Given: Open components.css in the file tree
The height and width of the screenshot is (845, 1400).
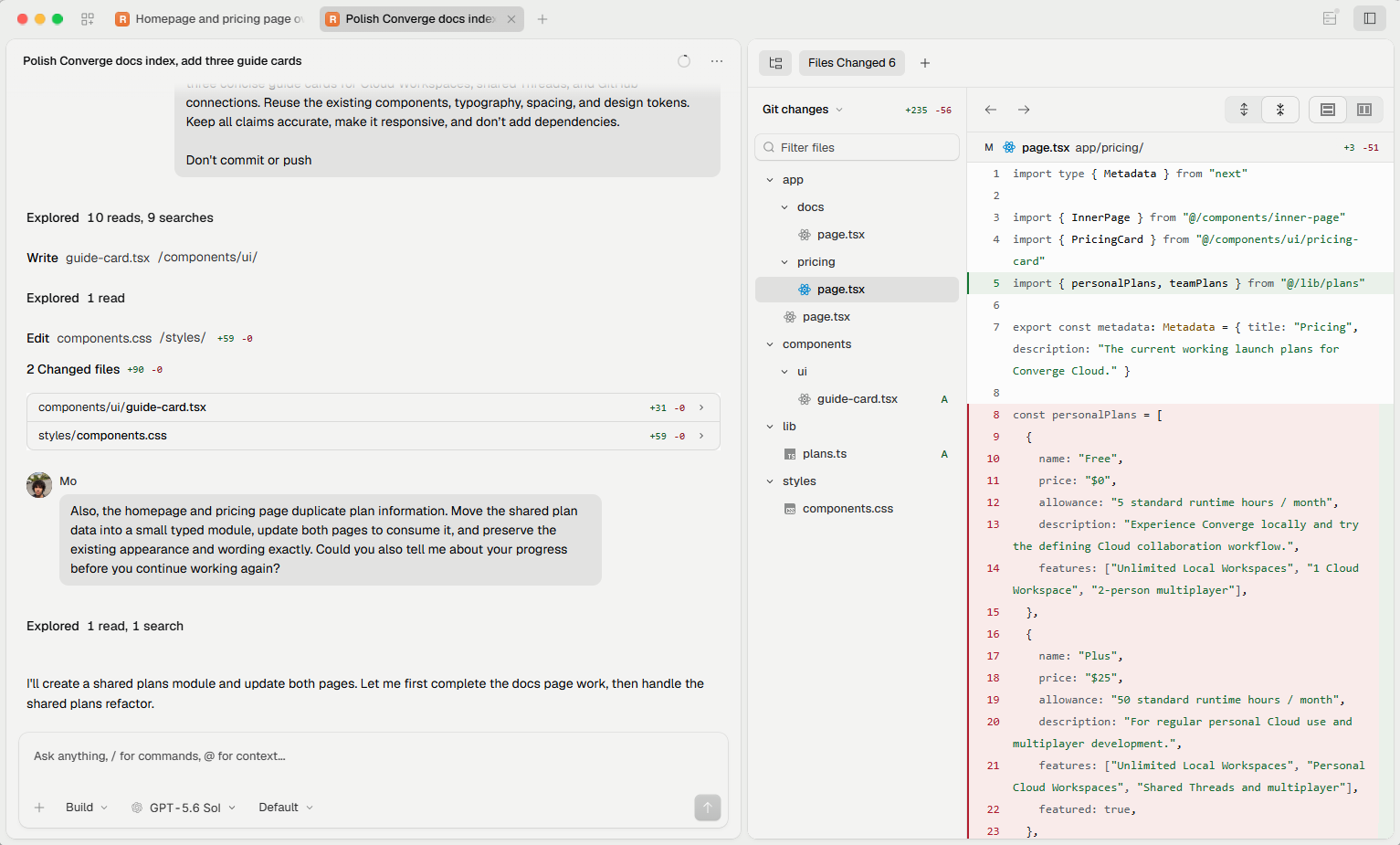Looking at the screenshot, I should click(x=858, y=509).
